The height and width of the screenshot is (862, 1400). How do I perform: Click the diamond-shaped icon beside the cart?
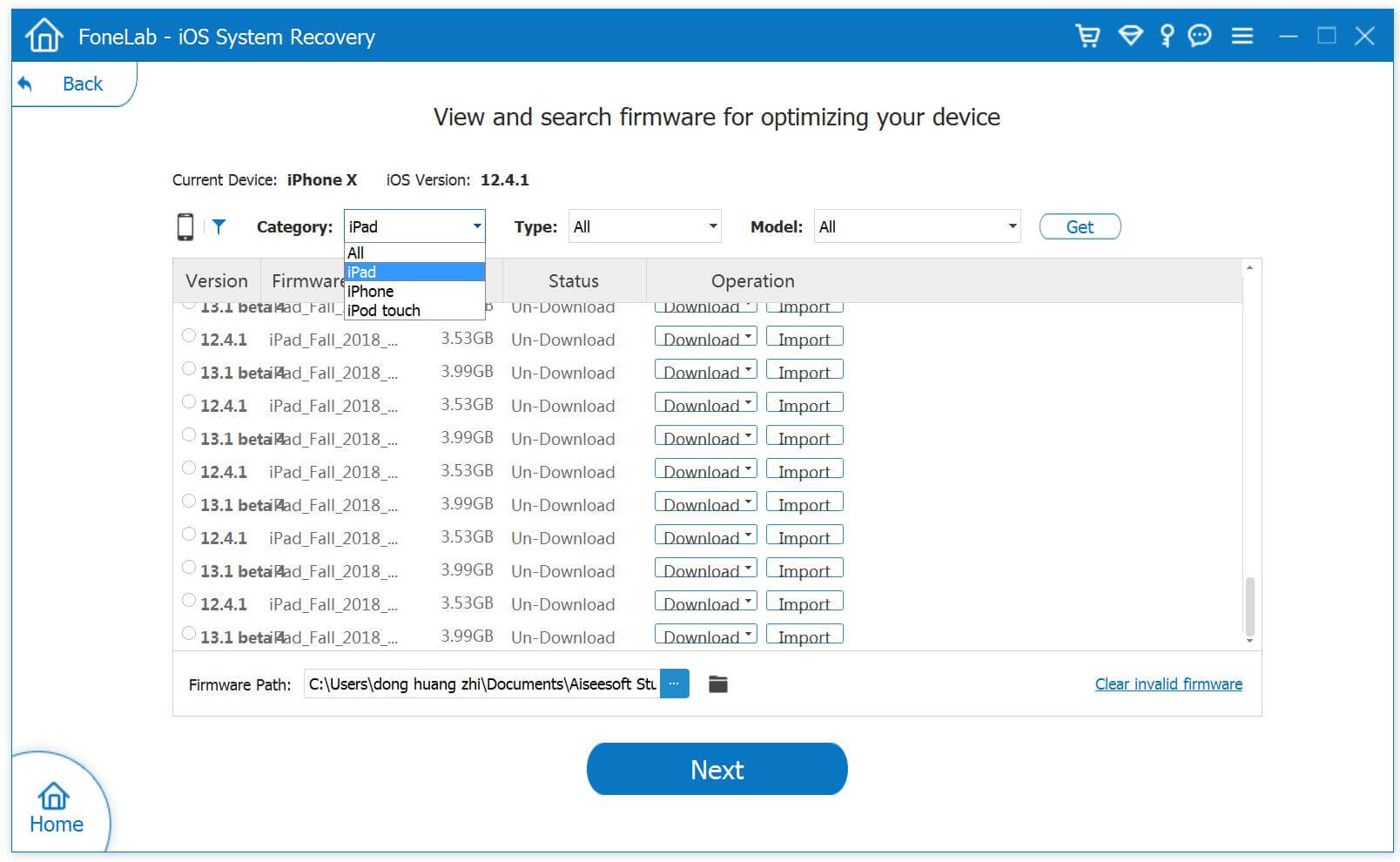pos(1130,36)
